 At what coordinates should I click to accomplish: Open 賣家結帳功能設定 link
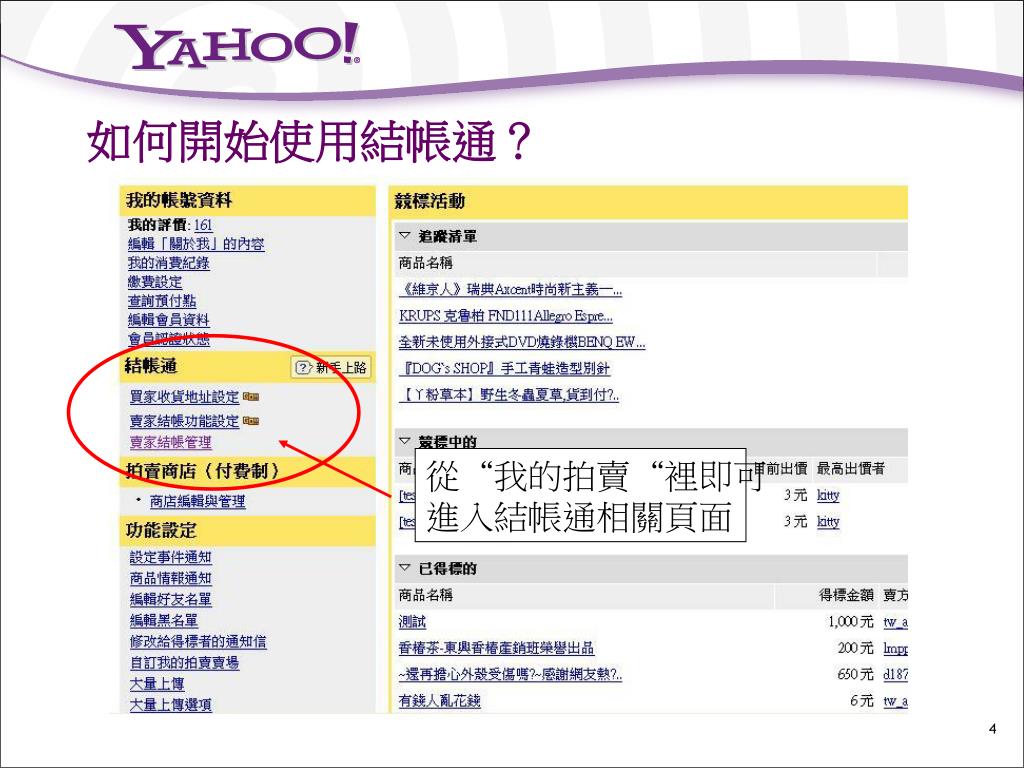185,421
